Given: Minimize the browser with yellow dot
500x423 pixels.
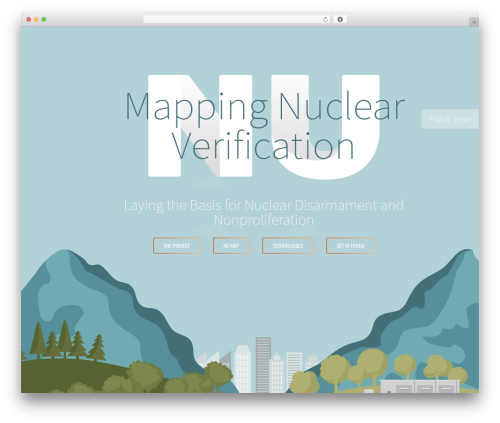Looking at the screenshot, I should 36,19.
